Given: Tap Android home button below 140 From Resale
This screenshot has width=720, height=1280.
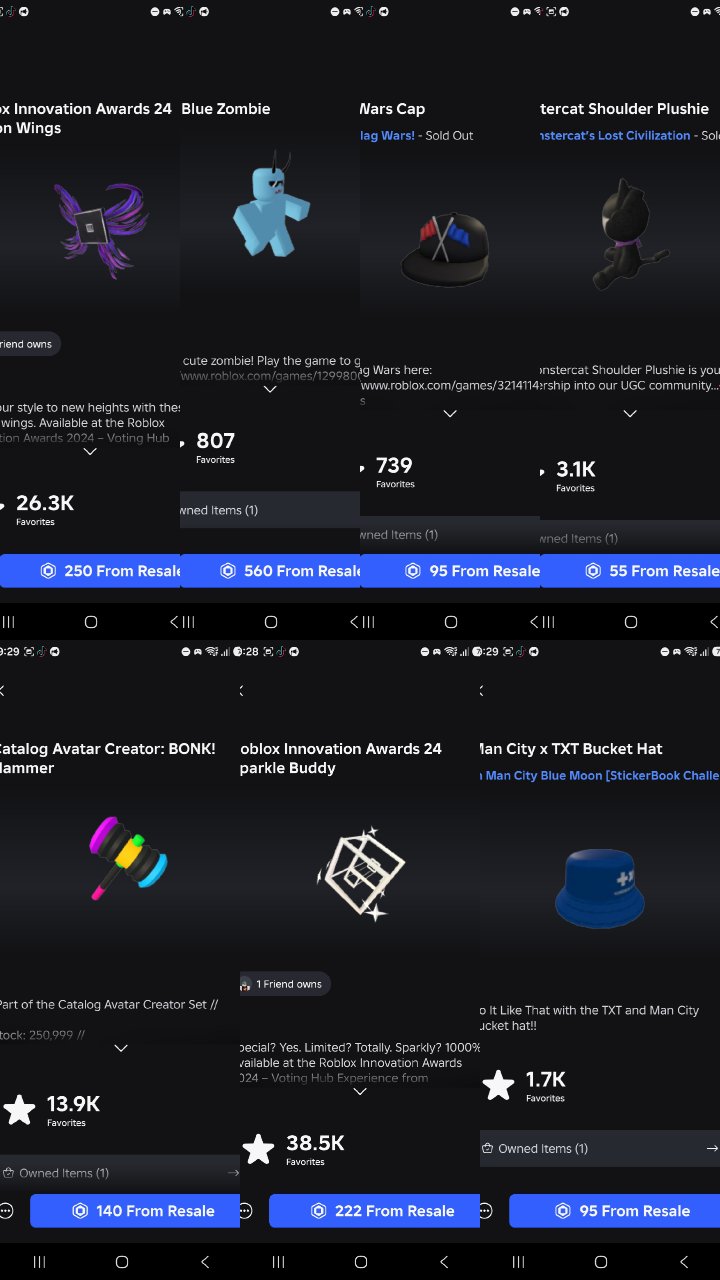Looking at the screenshot, I should point(122,1262).
